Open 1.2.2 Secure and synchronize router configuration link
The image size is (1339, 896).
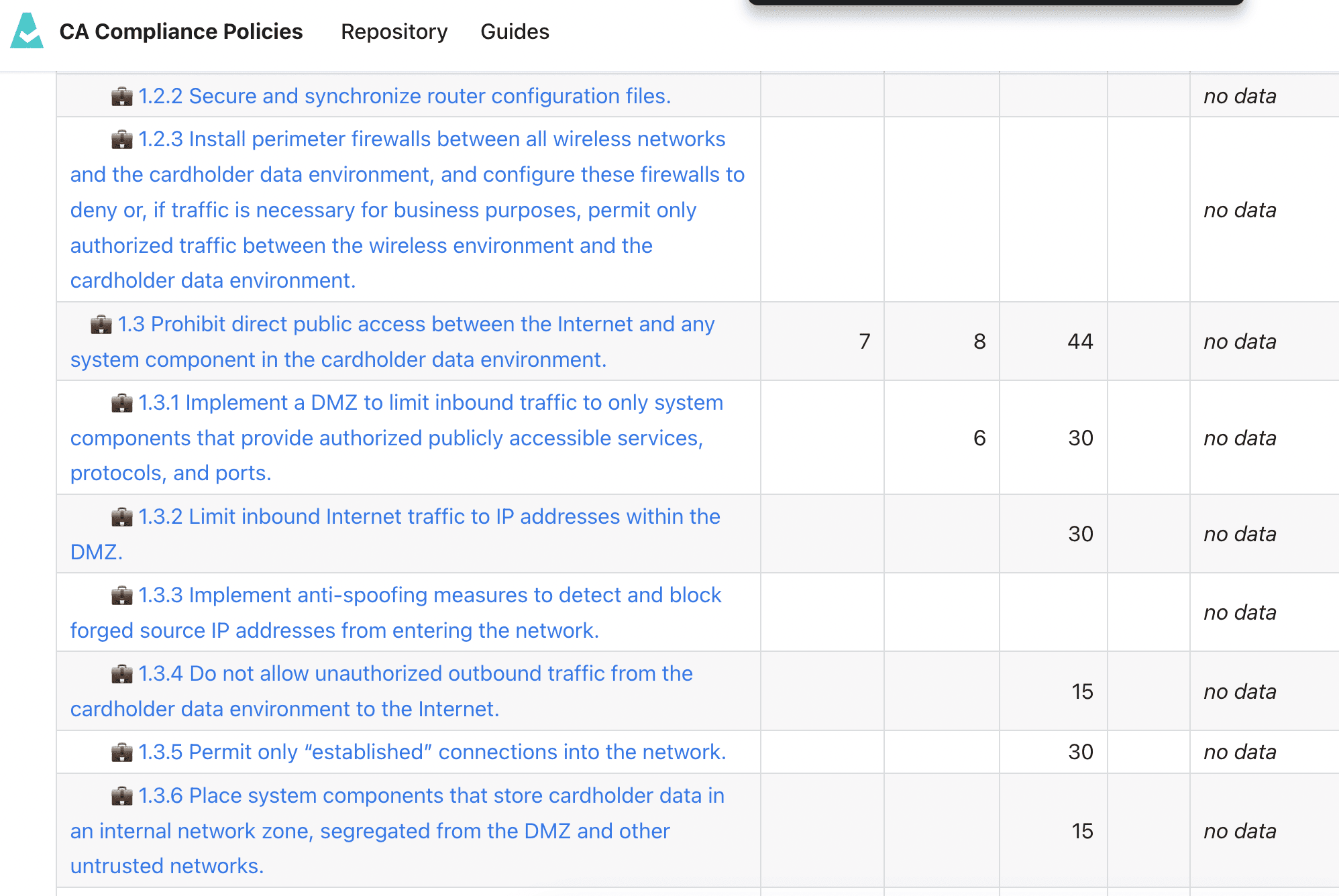point(405,96)
